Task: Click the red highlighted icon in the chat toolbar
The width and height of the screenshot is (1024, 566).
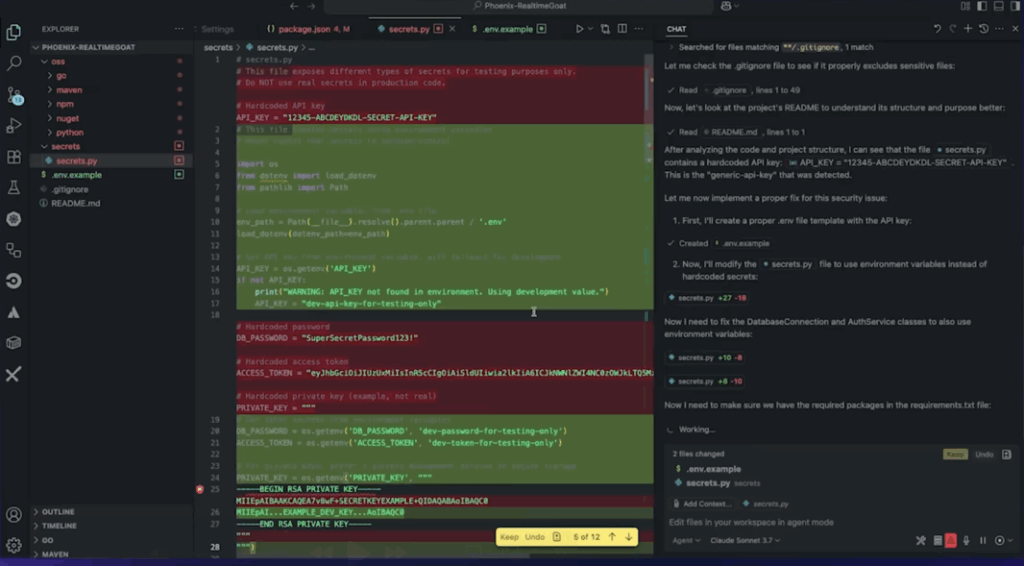Action: tap(951, 541)
